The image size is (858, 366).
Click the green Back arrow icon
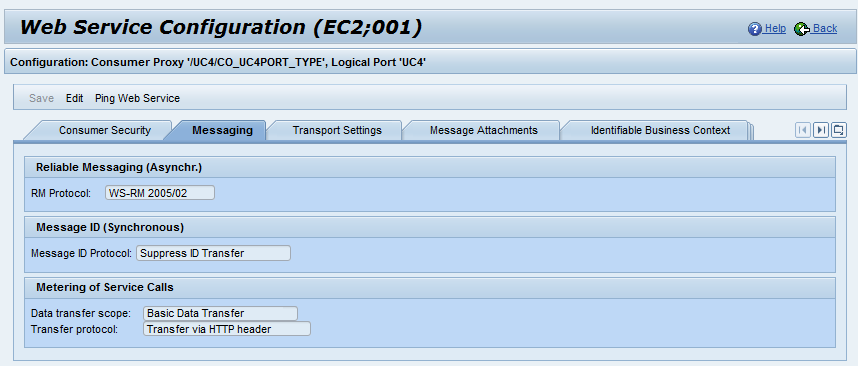tap(802, 29)
